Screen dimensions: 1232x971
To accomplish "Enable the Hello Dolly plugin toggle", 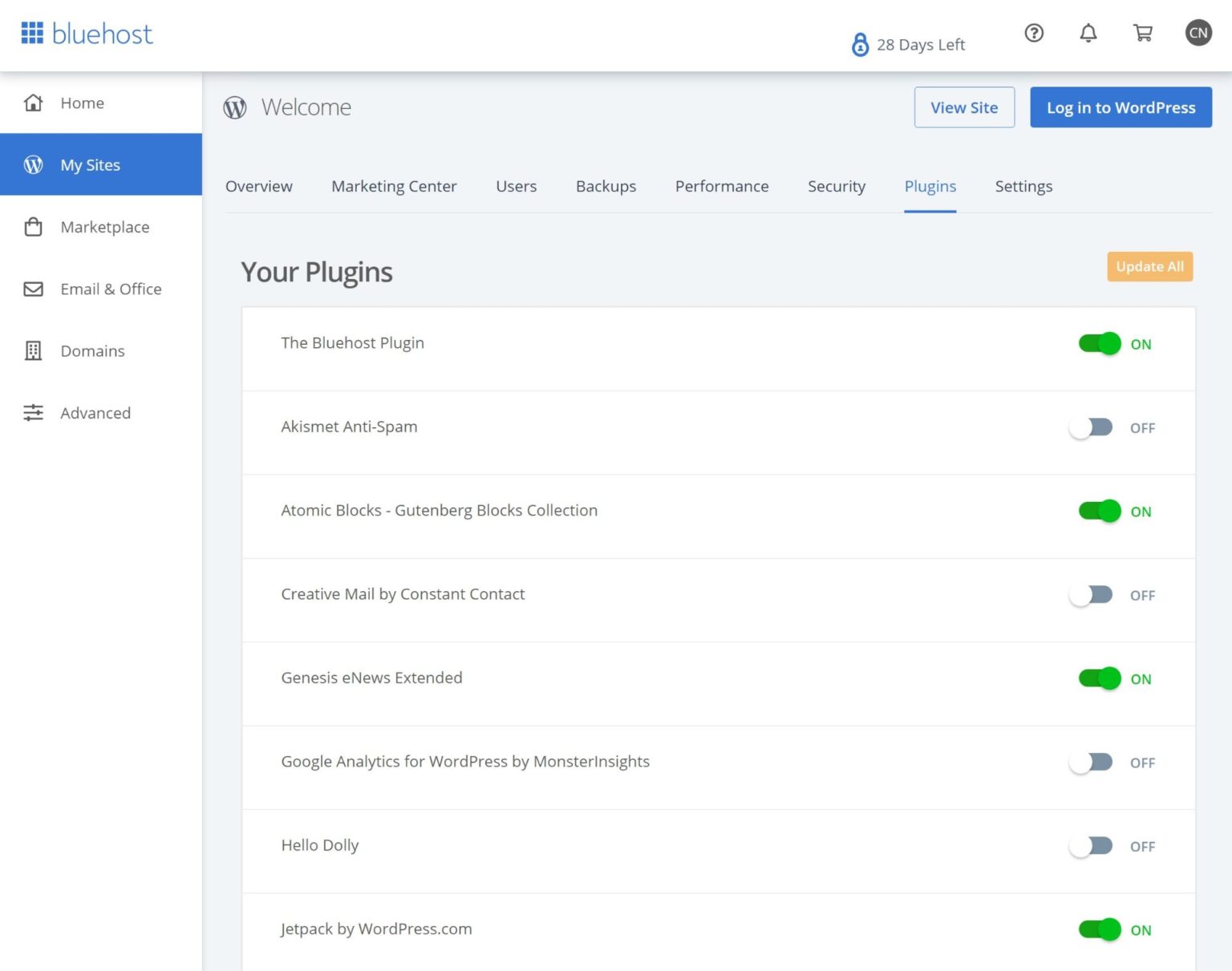I will (x=1091, y=846).
